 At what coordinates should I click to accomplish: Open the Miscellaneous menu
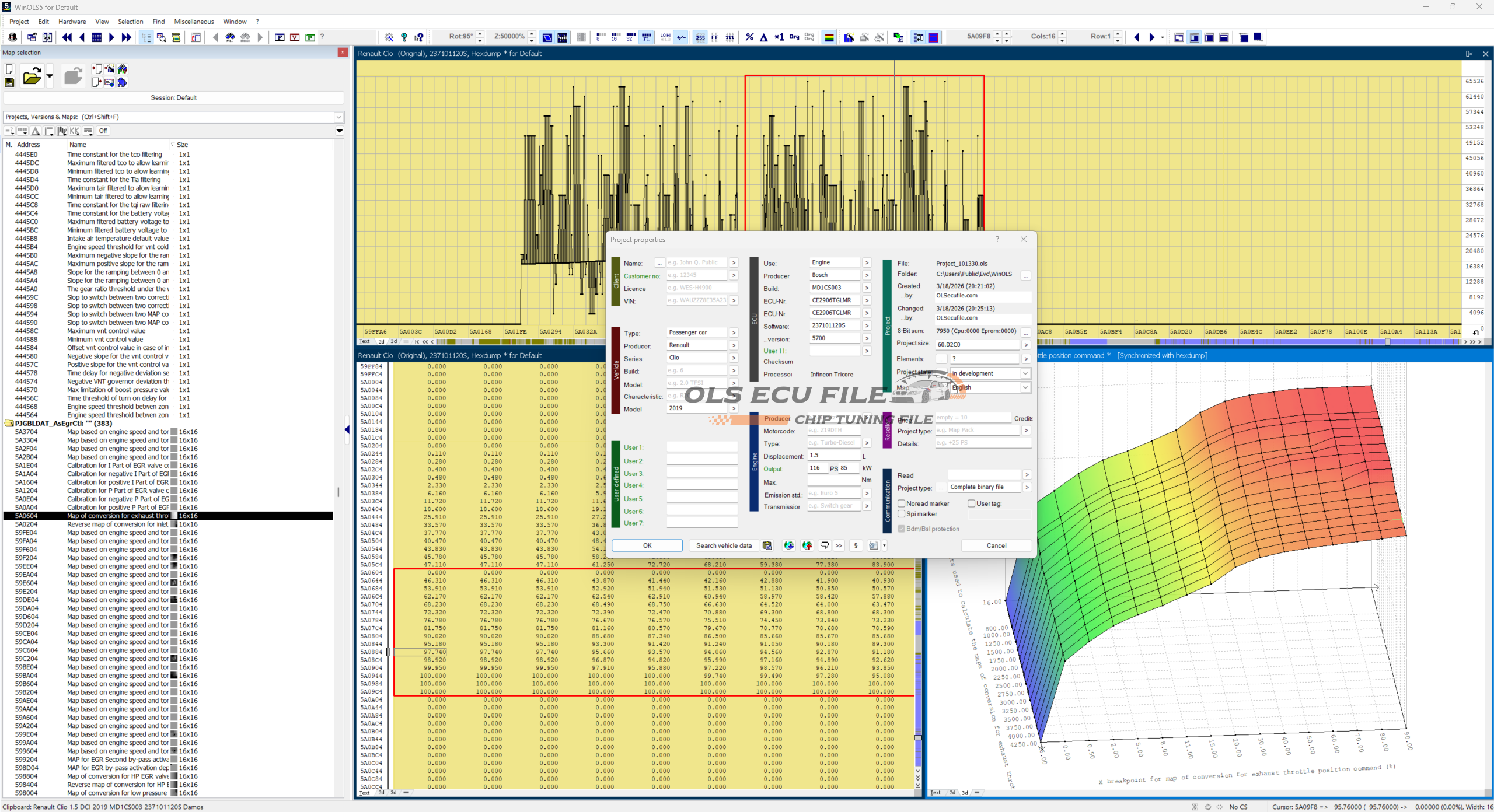[194, 22]
